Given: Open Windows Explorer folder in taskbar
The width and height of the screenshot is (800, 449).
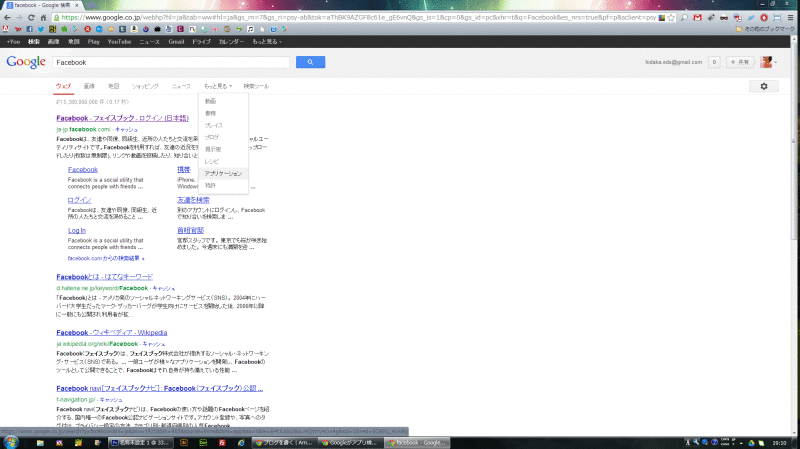Looking at the screenshot, I should [x=40, y=442].
